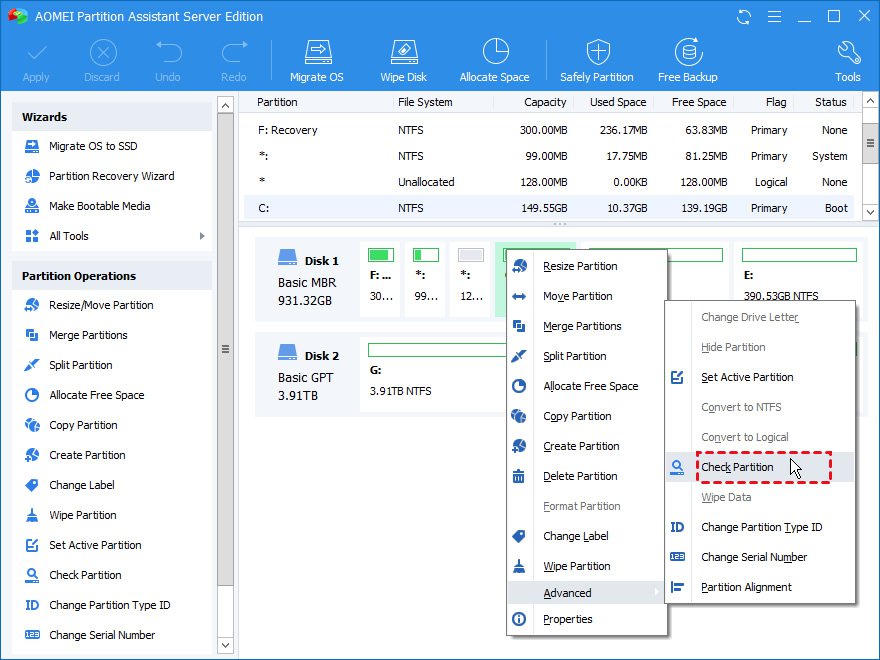Select Create Partition in context menu
Image resolution: width=880 pixels, height=660 pixels.
(x=587, y=446)
